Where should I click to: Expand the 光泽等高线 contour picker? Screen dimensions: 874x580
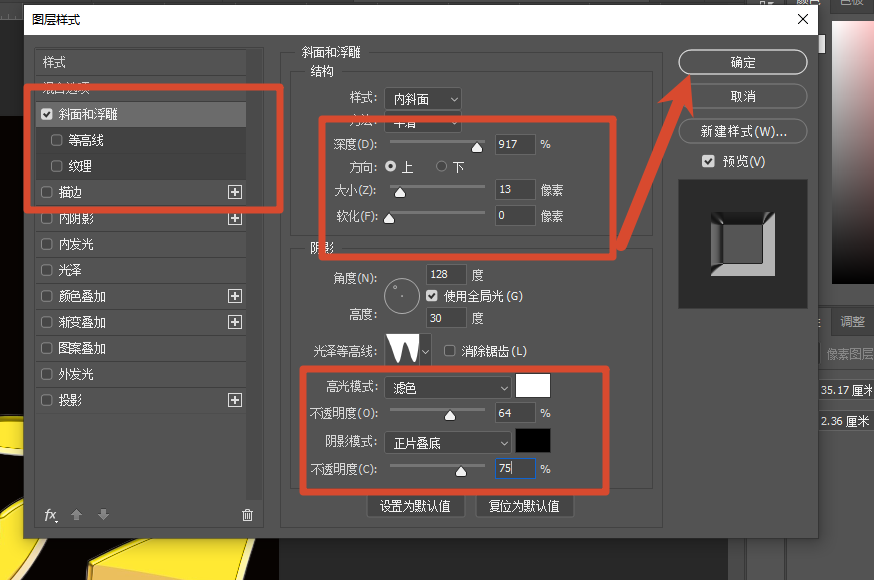point(425,351)
